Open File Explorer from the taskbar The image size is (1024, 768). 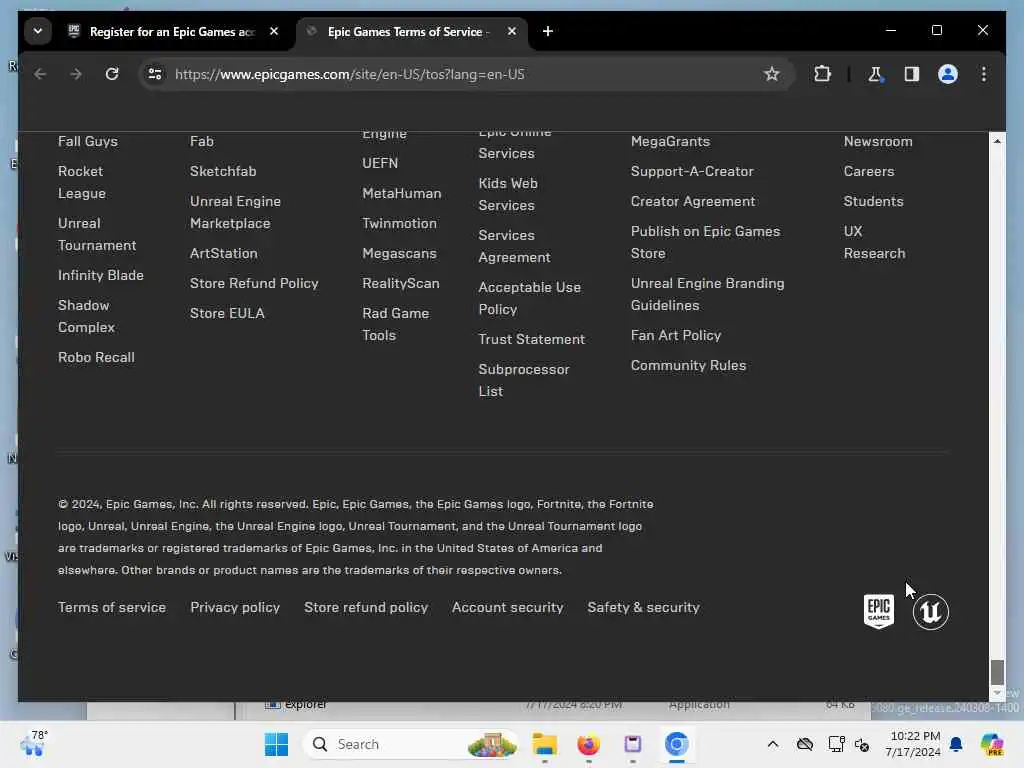[544, 744]
